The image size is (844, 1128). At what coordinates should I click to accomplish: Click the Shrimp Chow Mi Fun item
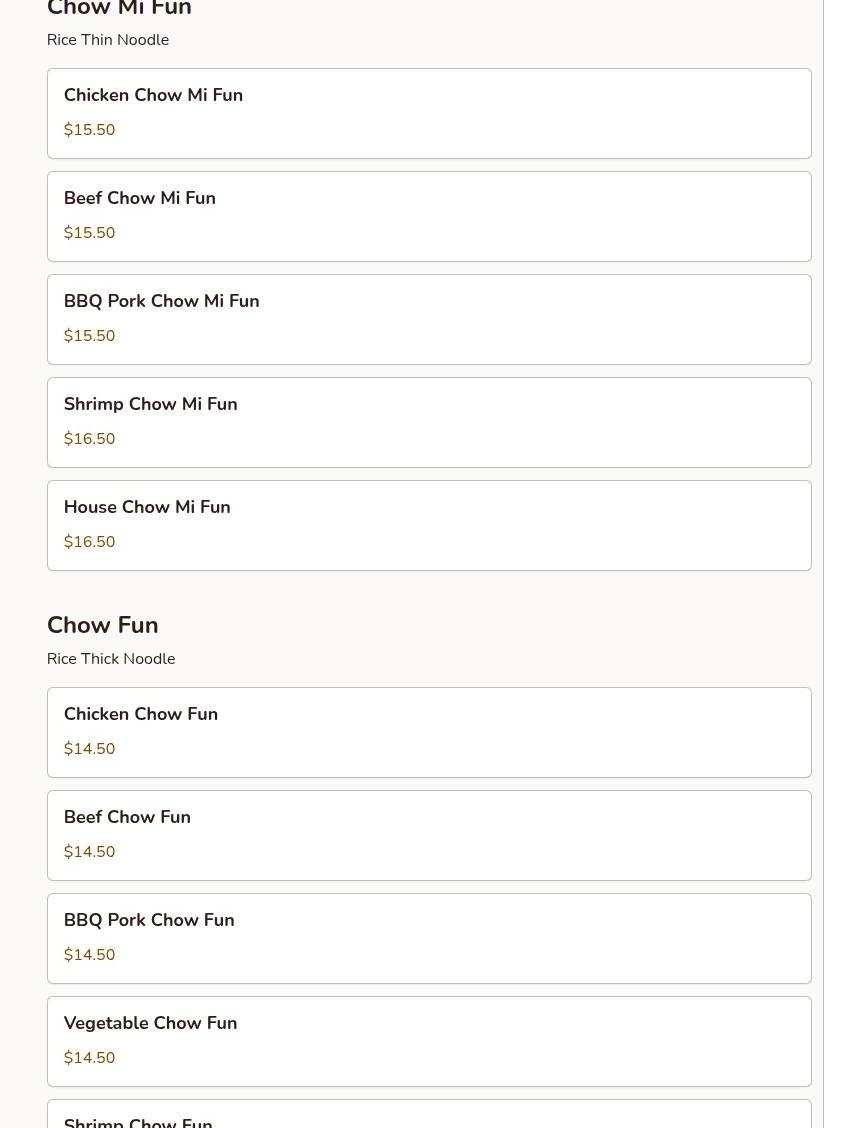click(429, 422)
